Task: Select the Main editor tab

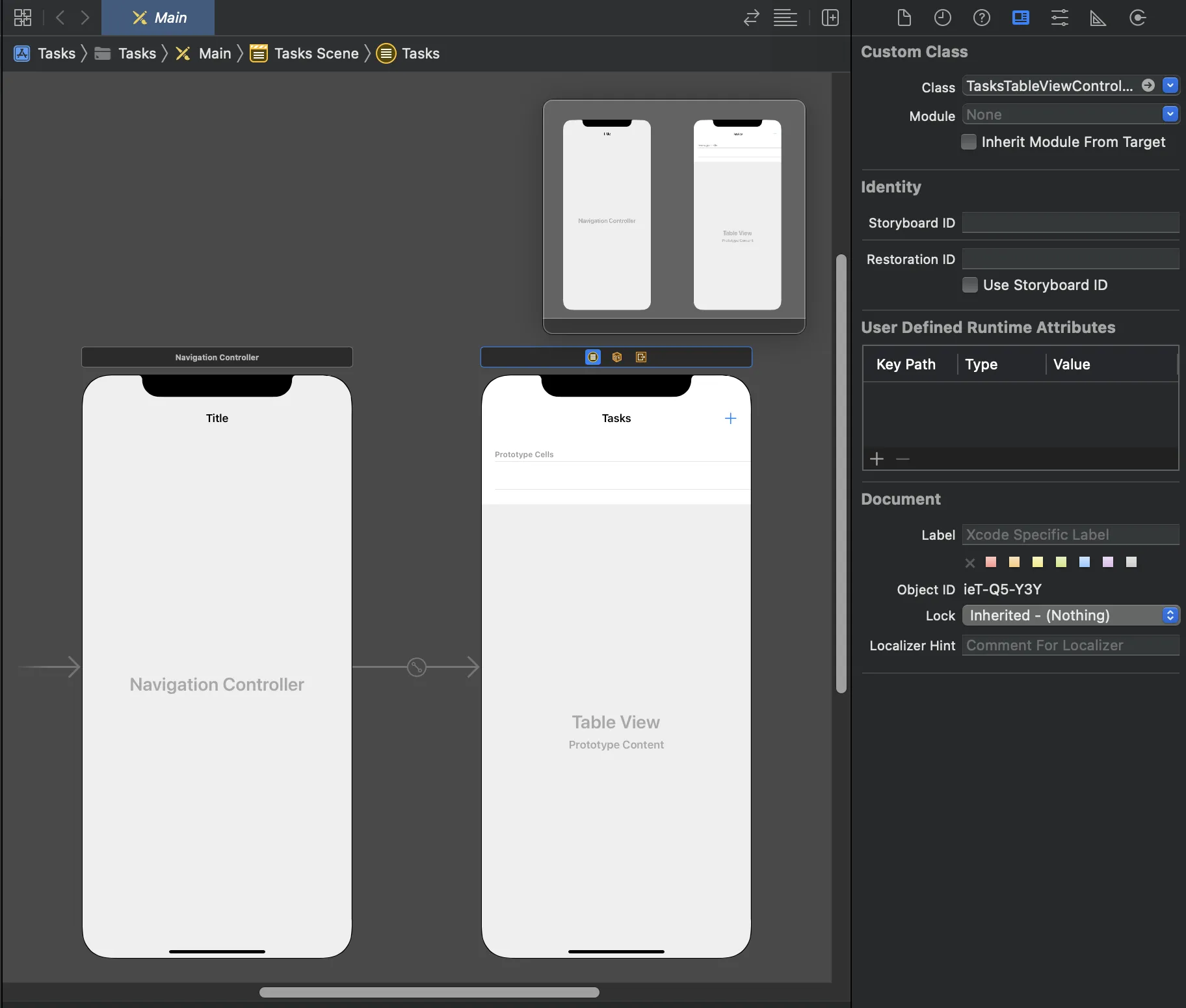Action: click(x=159, y=18)
